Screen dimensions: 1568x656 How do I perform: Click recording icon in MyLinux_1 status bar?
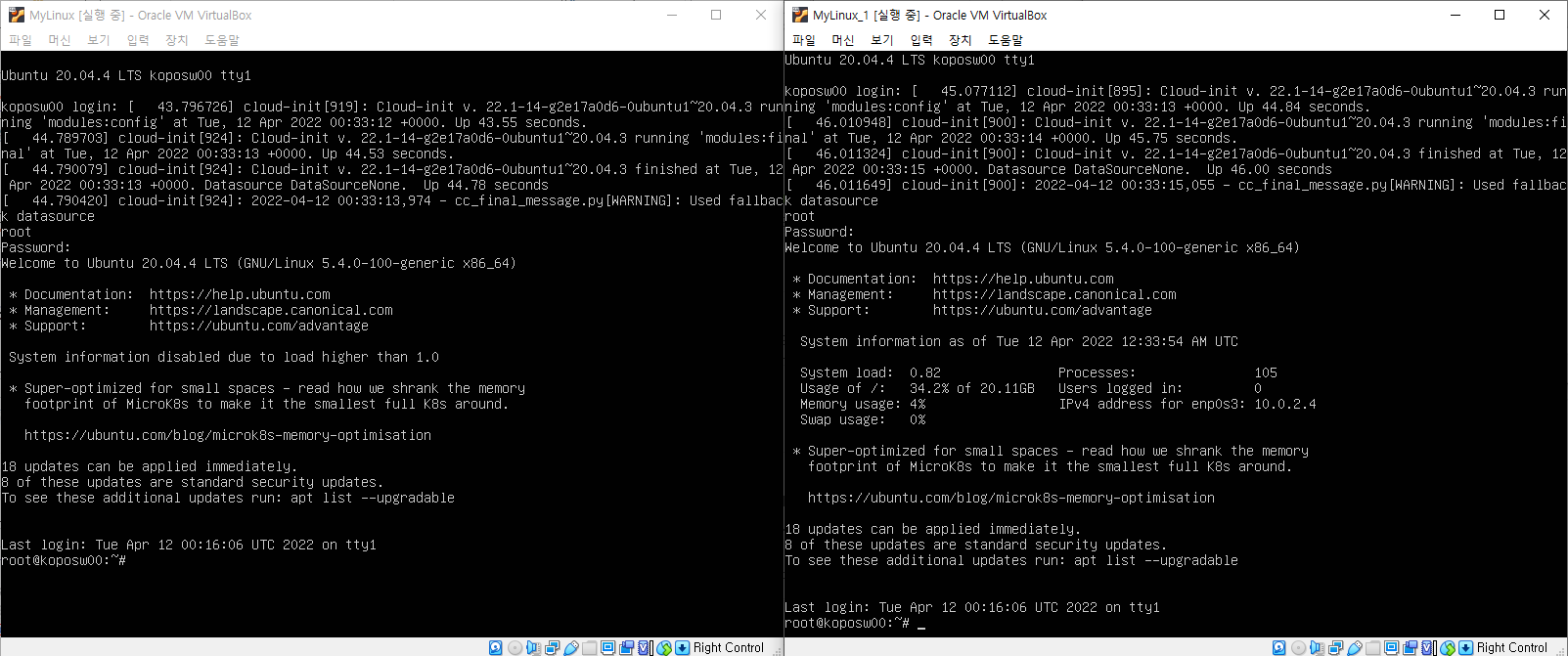pyautogui.click(x=1411, y=647)
